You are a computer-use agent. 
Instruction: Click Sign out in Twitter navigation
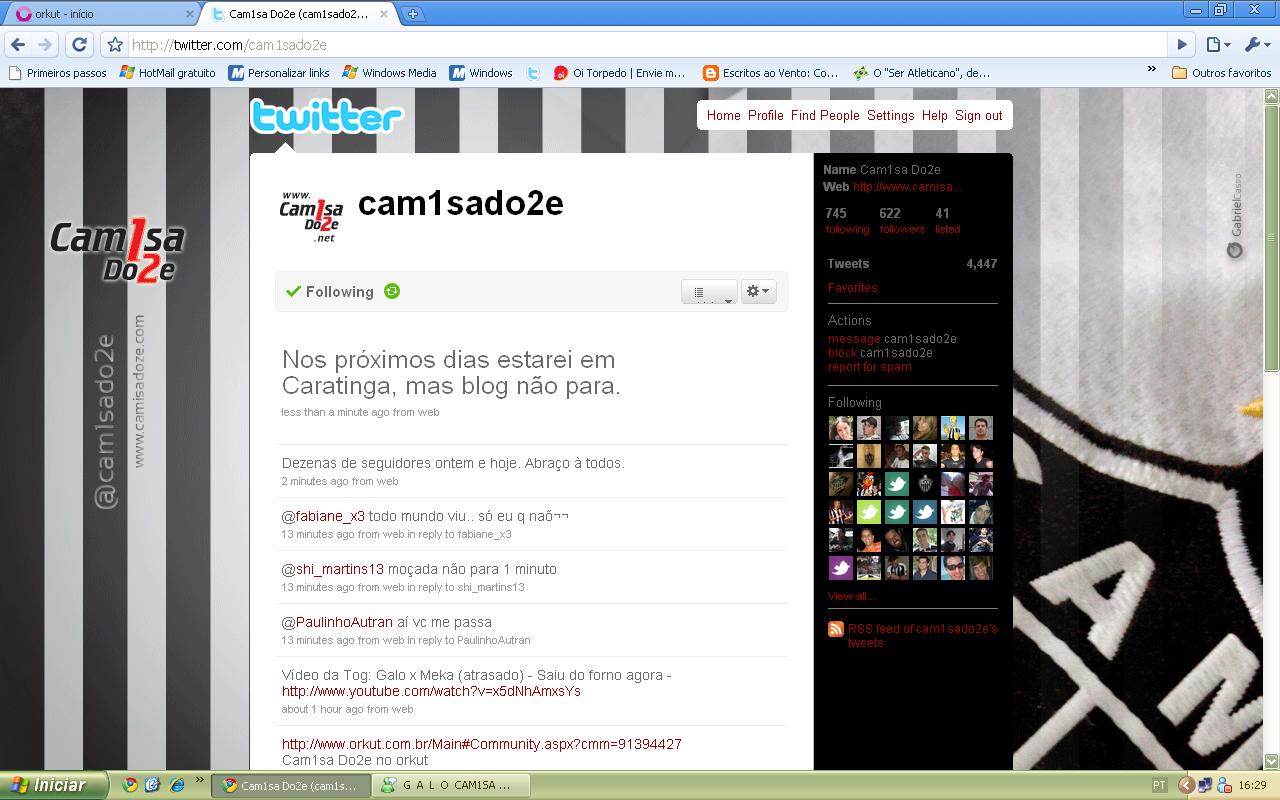[978, 115]
